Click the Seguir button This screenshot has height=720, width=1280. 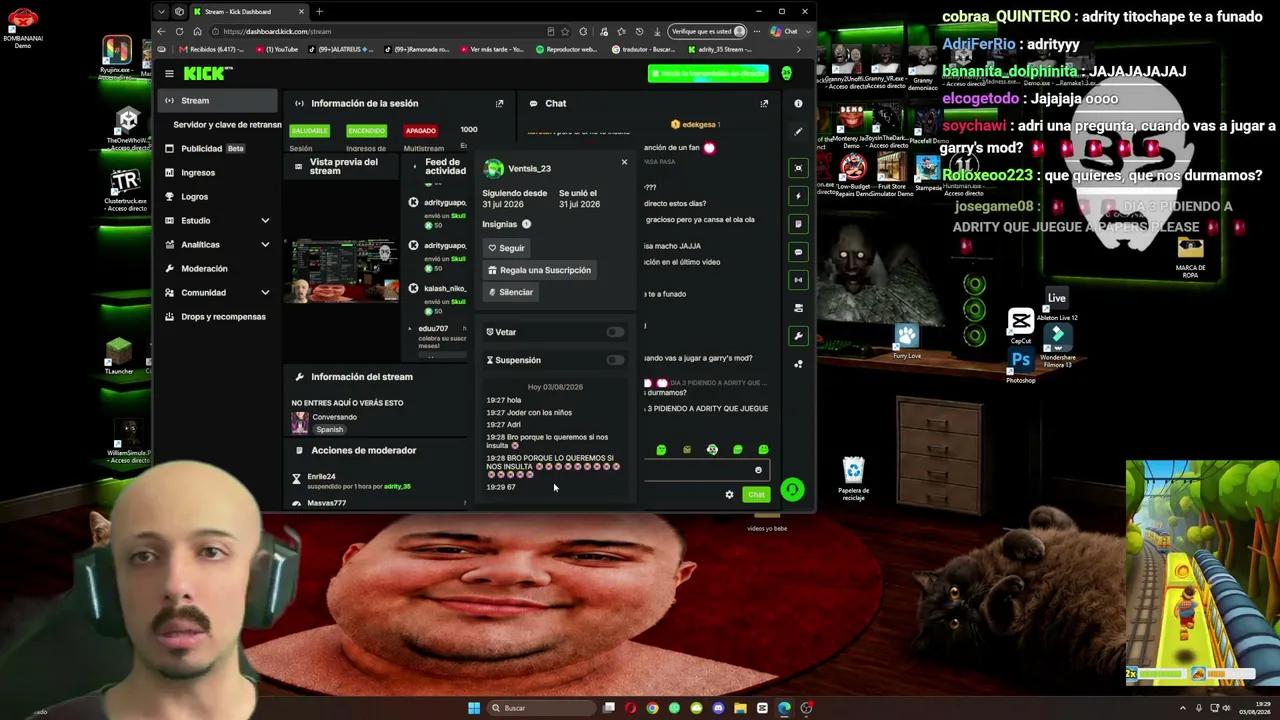[506, 248]
